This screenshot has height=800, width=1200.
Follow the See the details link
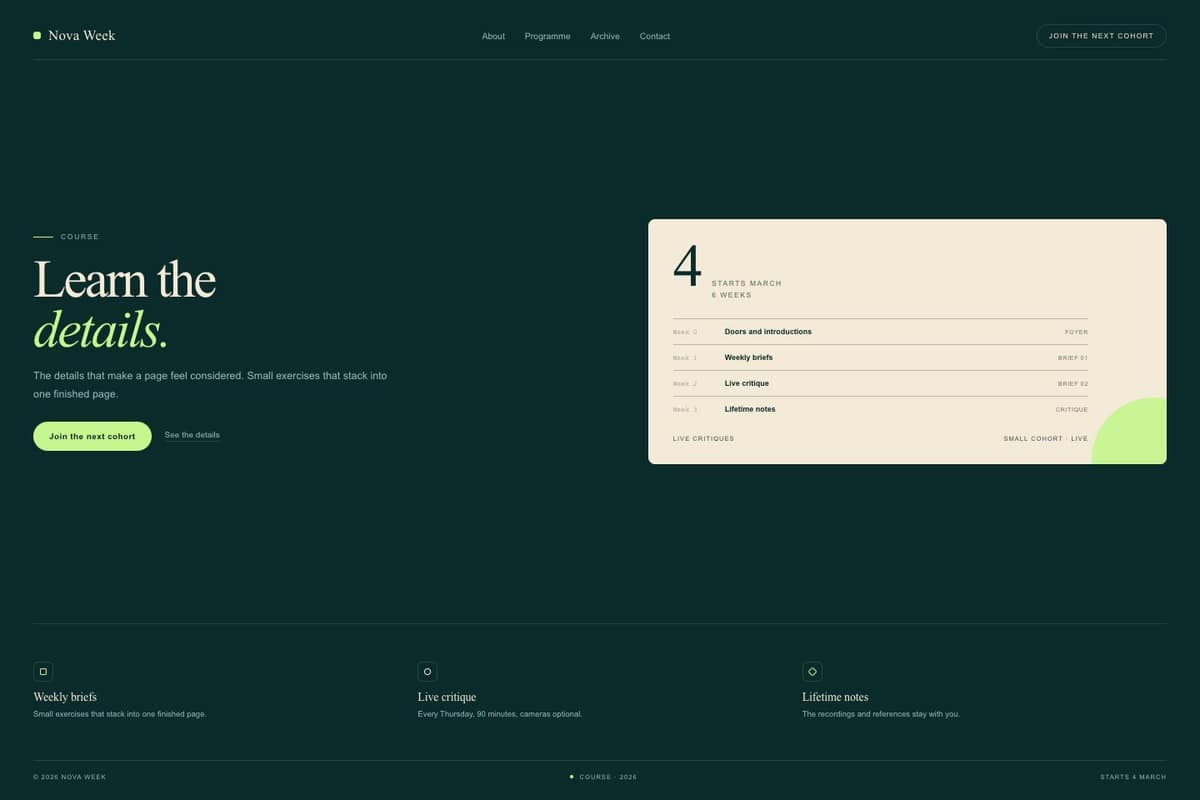(192, 435)
